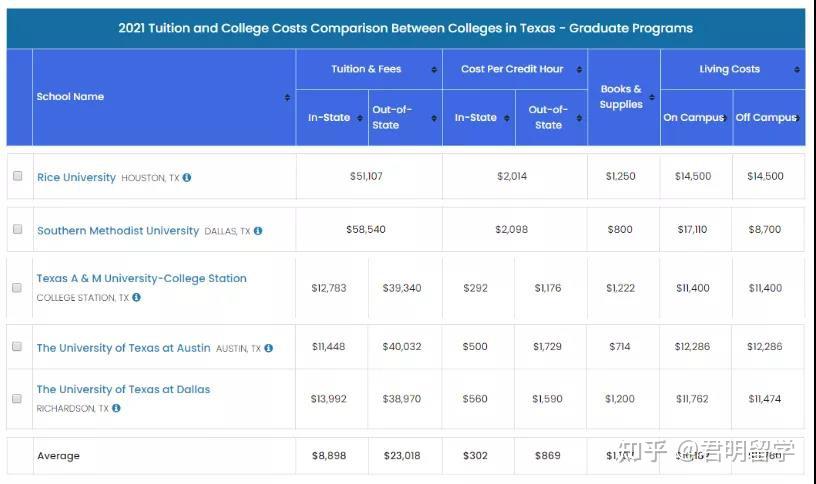Sort by Tuition In-State column arrows
The height and width of the screenshot is (484, 816).
click(x=360, y=118)
